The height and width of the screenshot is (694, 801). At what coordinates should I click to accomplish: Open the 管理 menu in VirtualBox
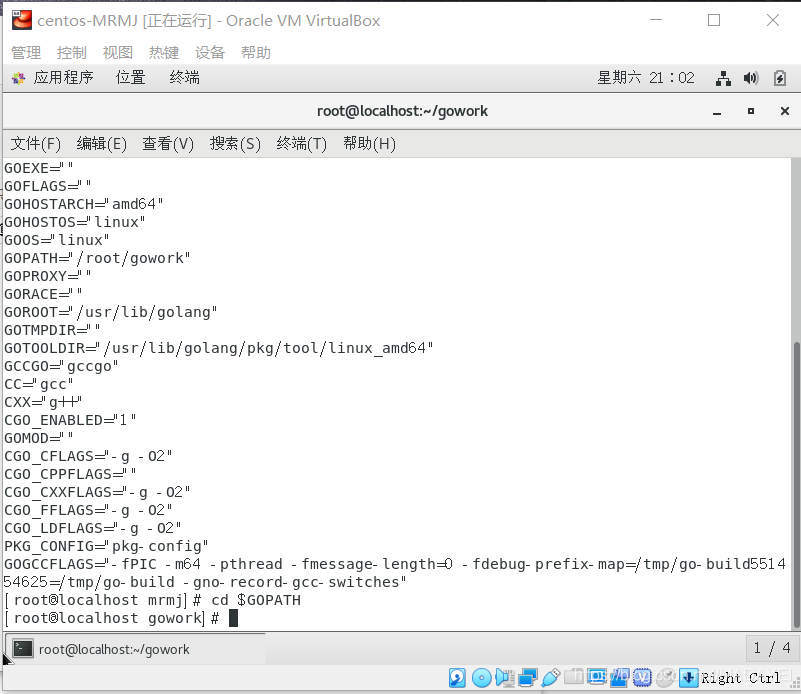26,53
